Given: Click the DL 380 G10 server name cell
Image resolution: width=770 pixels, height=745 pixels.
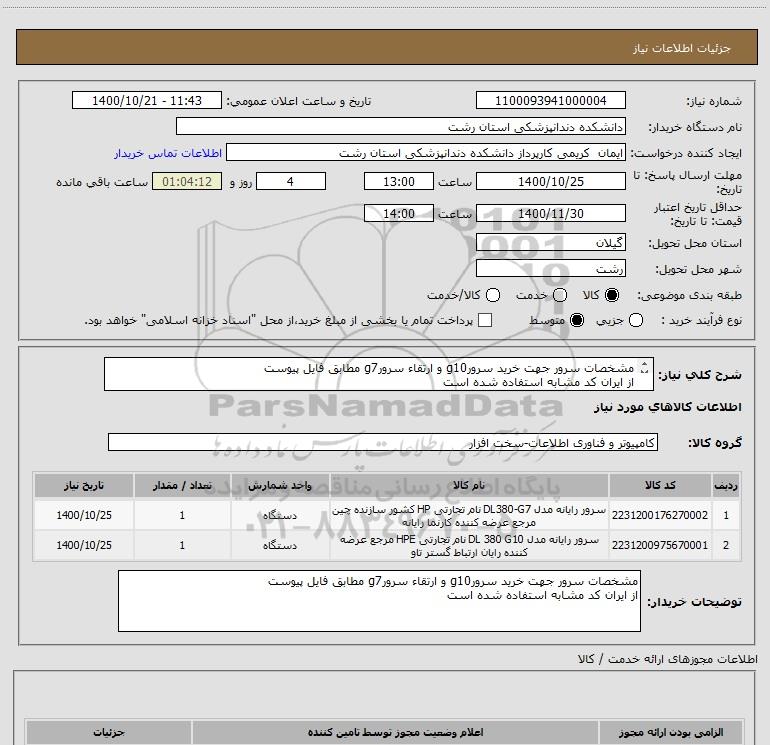Looking at the screenshot, I should [x=469, y=545].
